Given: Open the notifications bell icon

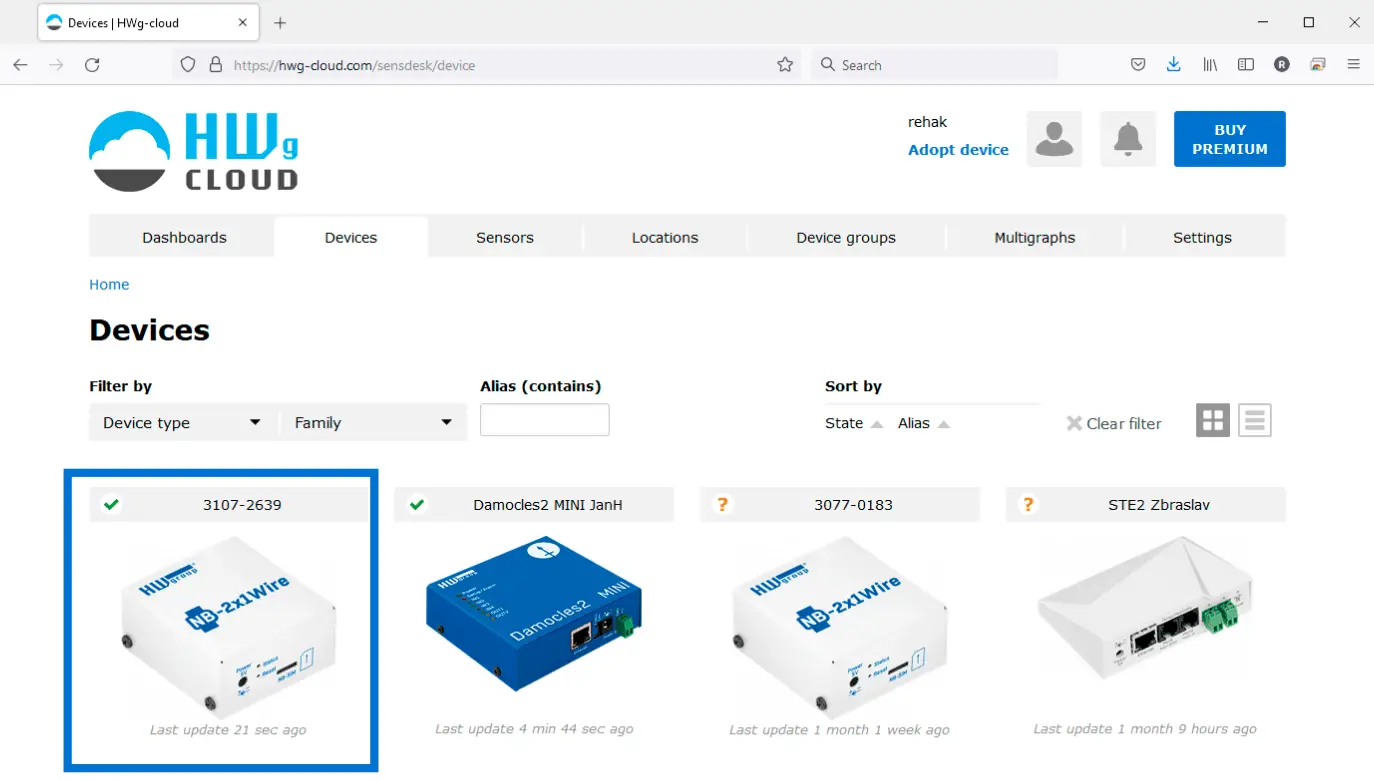Looking at the screenshot, I should [1128, 139].
